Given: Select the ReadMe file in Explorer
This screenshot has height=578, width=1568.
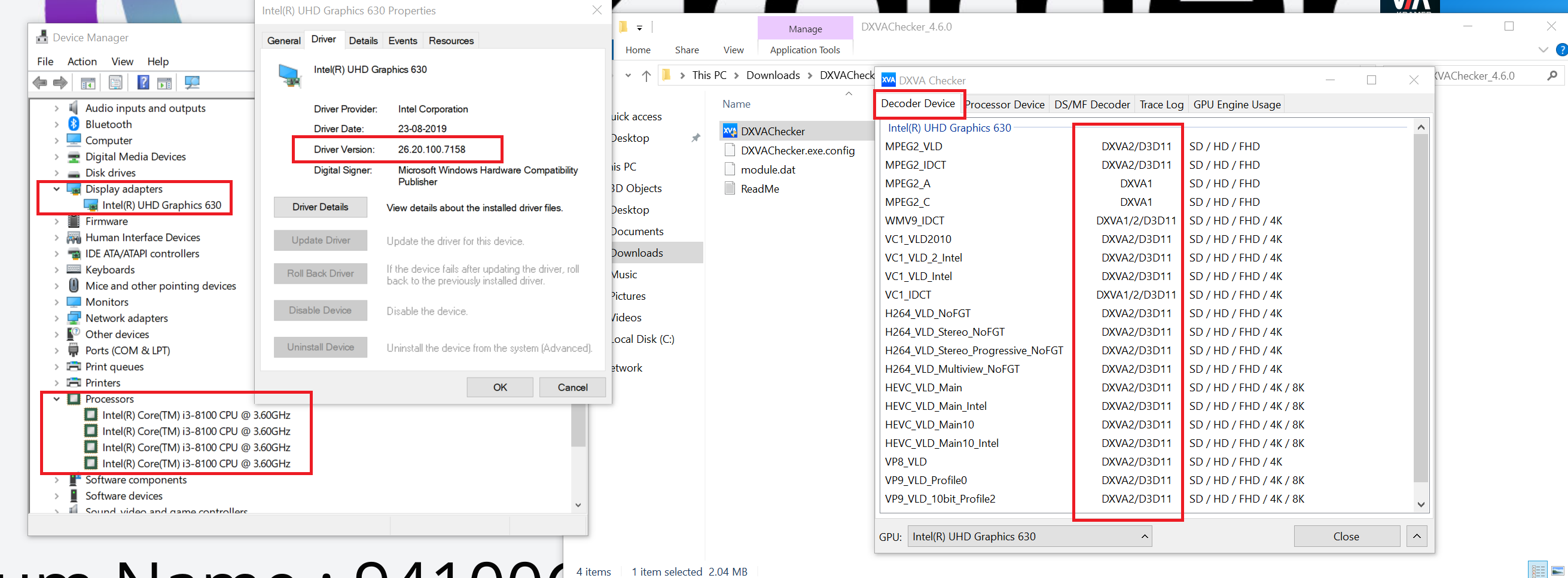Looking at the screenshot, I should 759,189.
